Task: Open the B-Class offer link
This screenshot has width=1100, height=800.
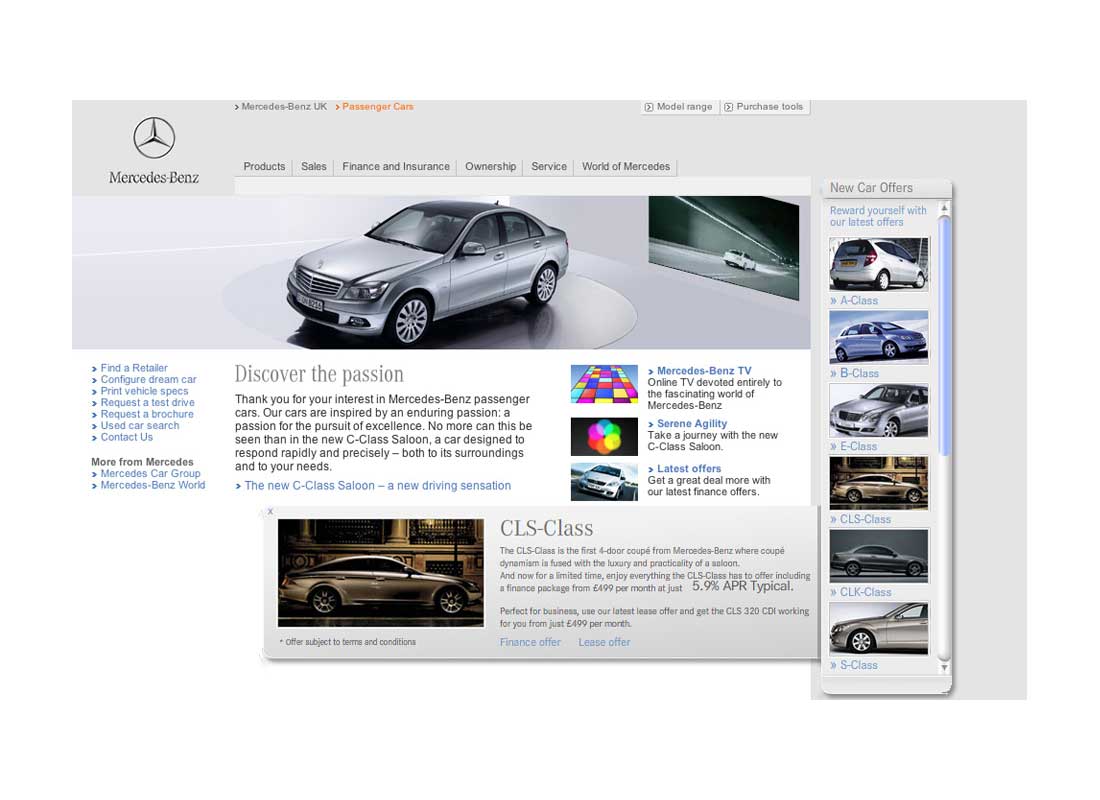Action: tap(859, 373)
